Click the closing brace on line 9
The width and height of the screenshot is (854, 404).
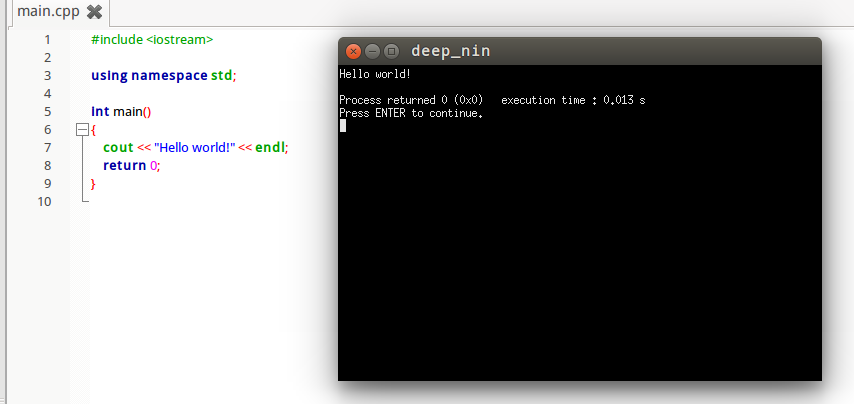(93, 184)
